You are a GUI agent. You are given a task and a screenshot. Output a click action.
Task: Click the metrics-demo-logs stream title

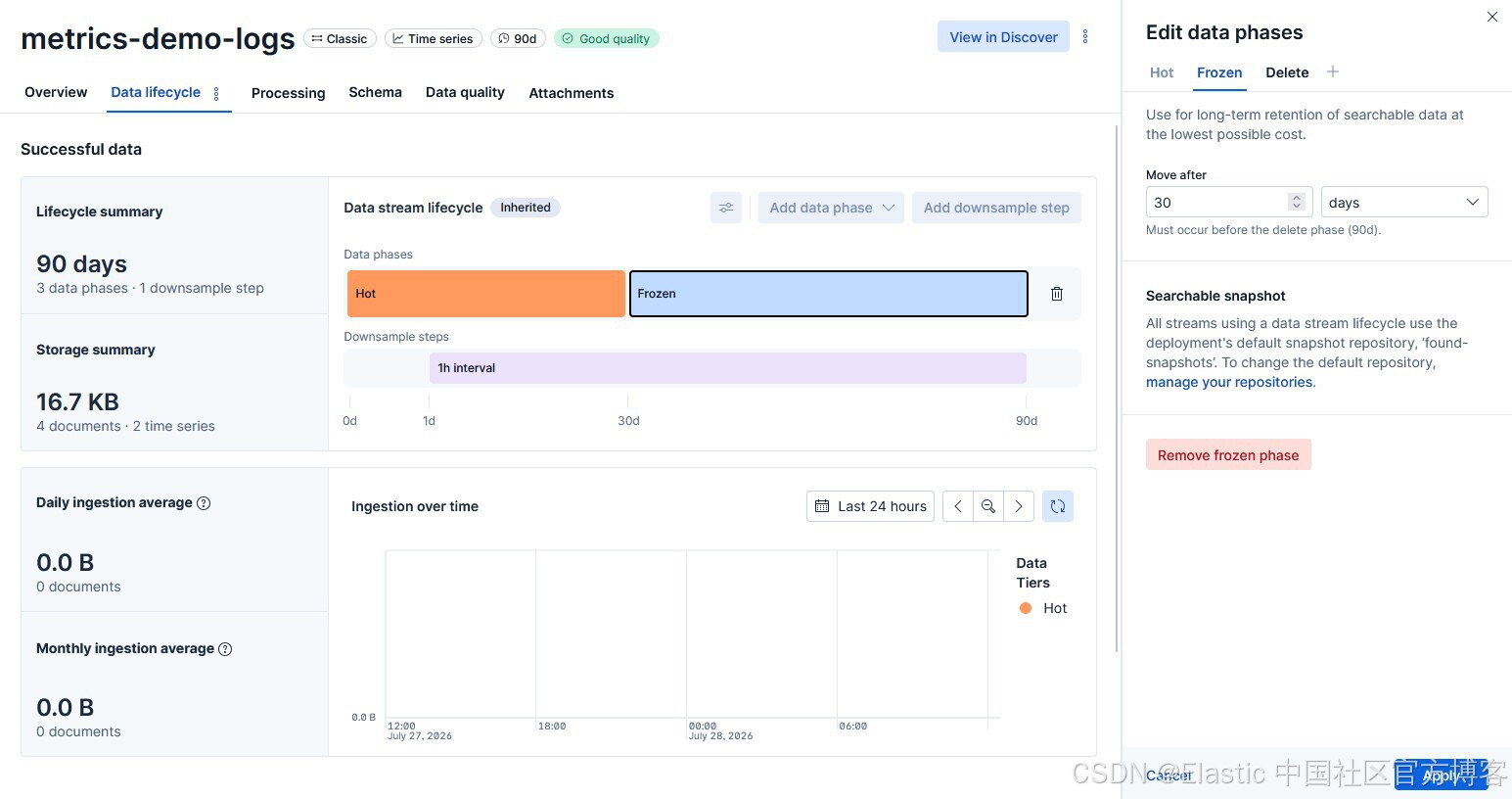(x=158, y=38)
